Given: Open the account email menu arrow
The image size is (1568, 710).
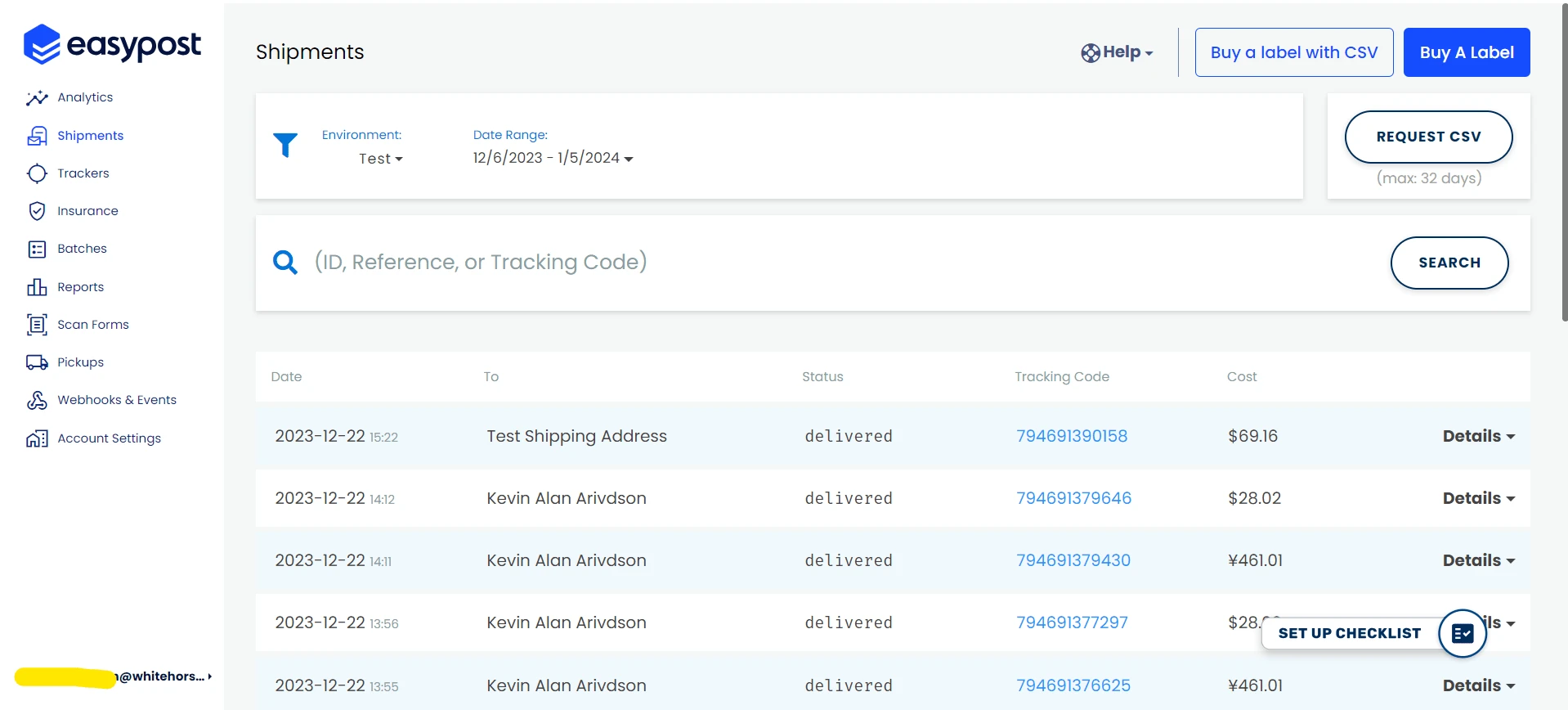Looking at the screenshot, I should [x=210, y=676].
